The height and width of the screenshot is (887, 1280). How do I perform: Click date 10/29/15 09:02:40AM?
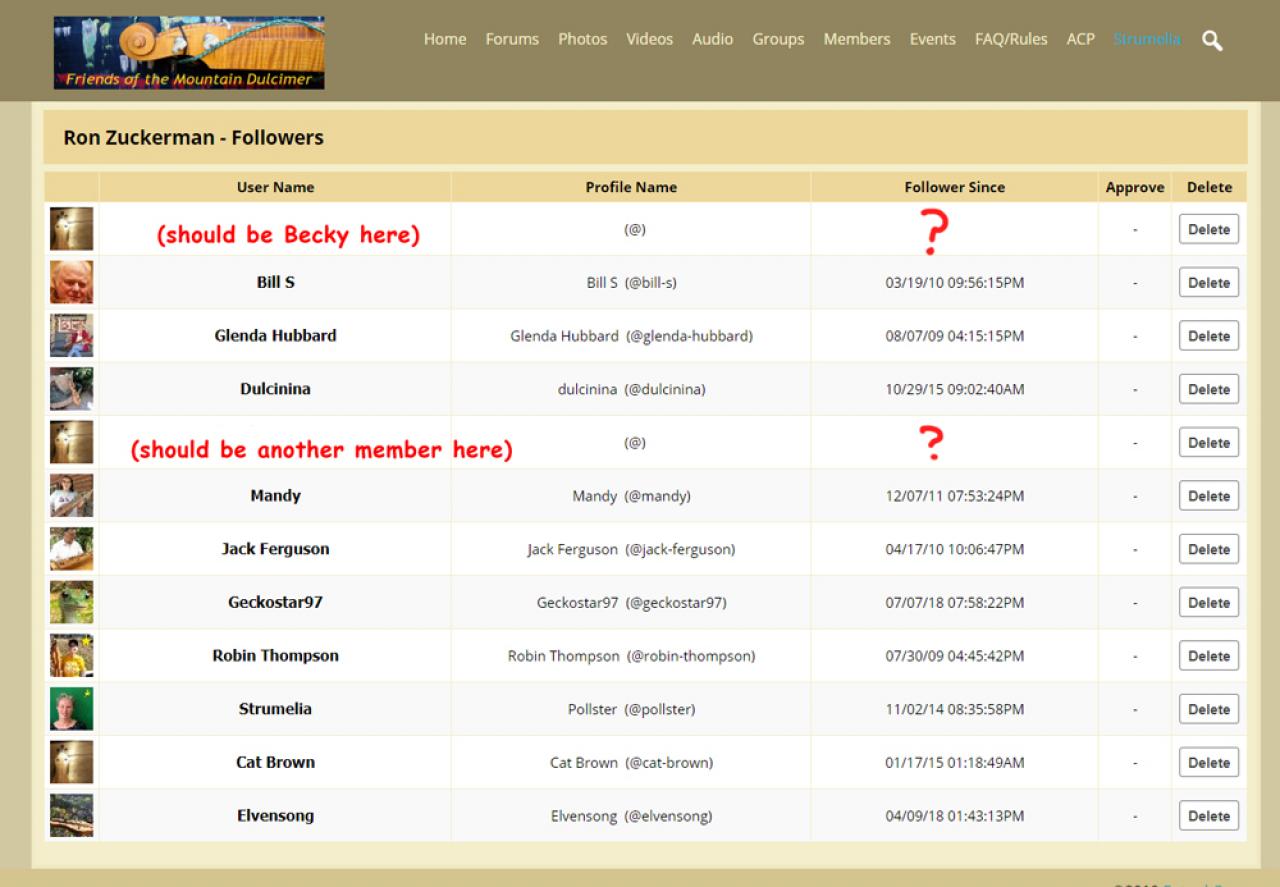[955, 389]
